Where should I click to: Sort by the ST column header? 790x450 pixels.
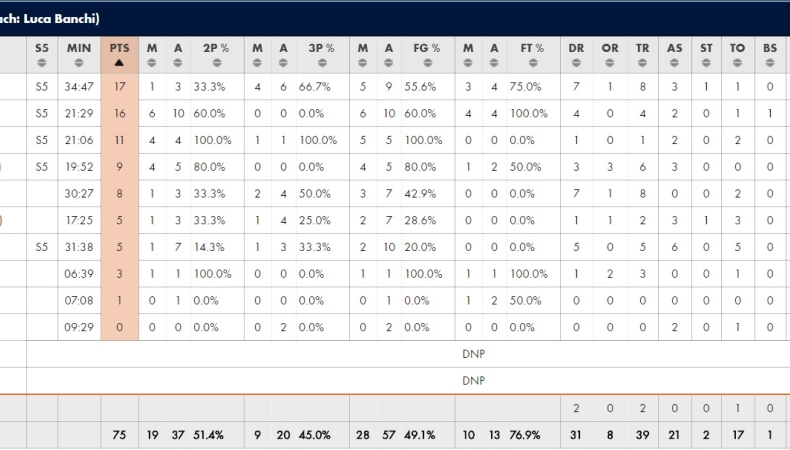tap(706, 48)
